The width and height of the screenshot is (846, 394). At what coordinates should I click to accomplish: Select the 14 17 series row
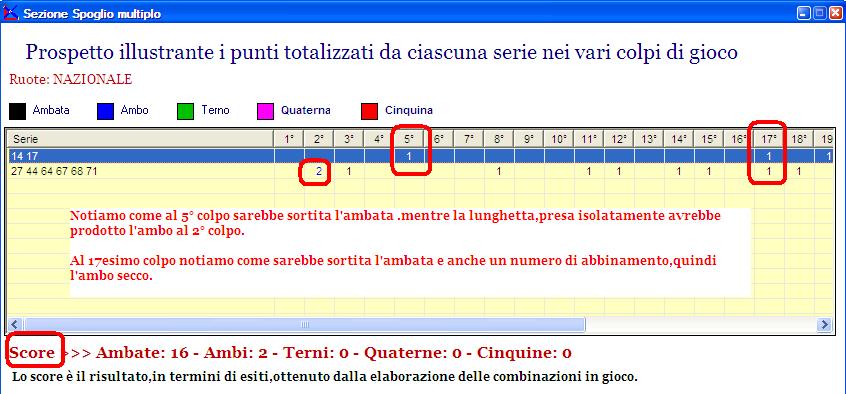420,156
